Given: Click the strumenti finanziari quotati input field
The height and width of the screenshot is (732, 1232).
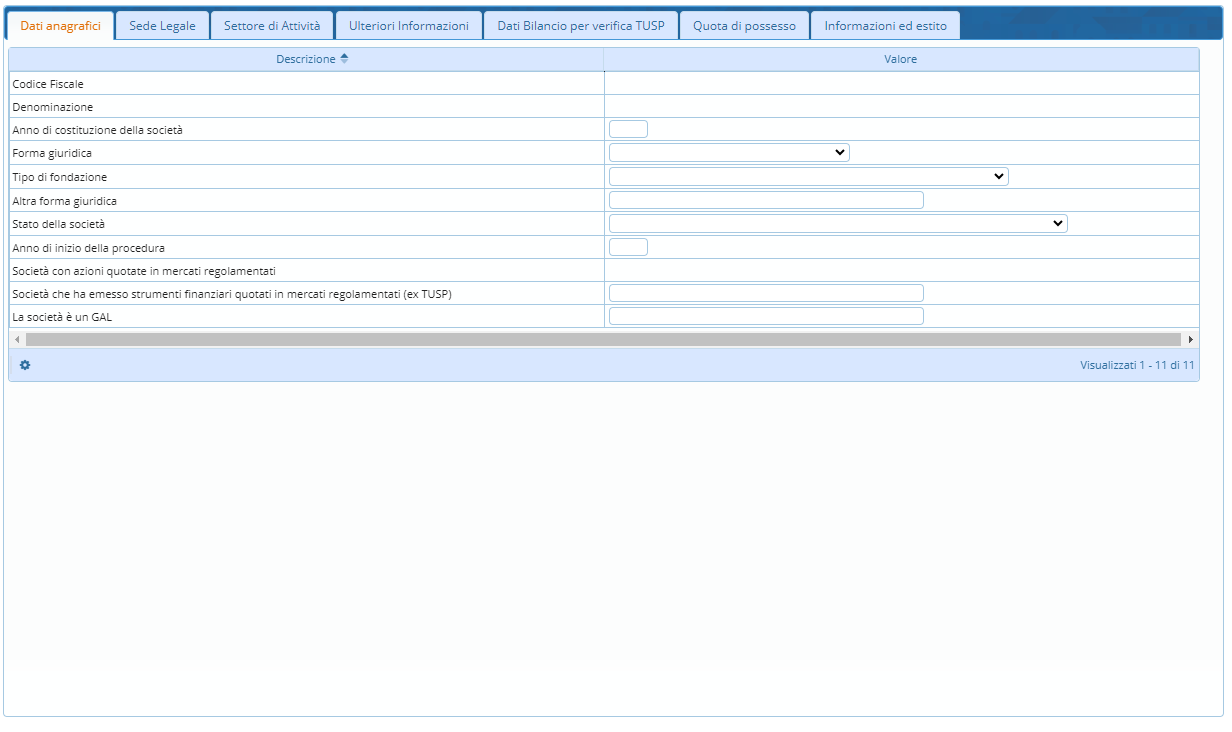Looking at the screenshot, I should pyautogui.click(x=766, y=293).
